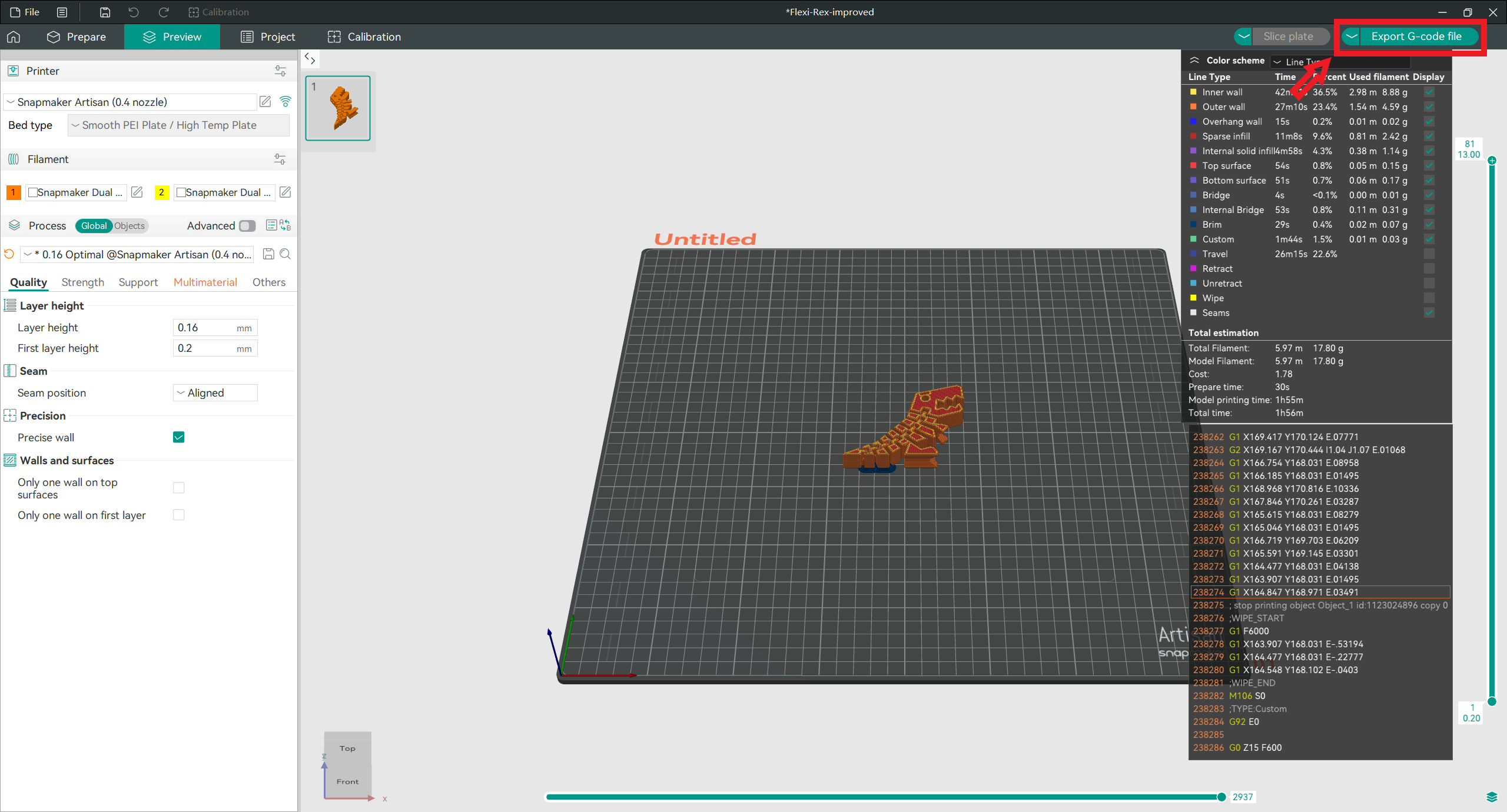Image resolution: width=1507 pixels, height=812 pixels.
Task: Click the Walls and surfaces section icon
Action: click(10, 460)
